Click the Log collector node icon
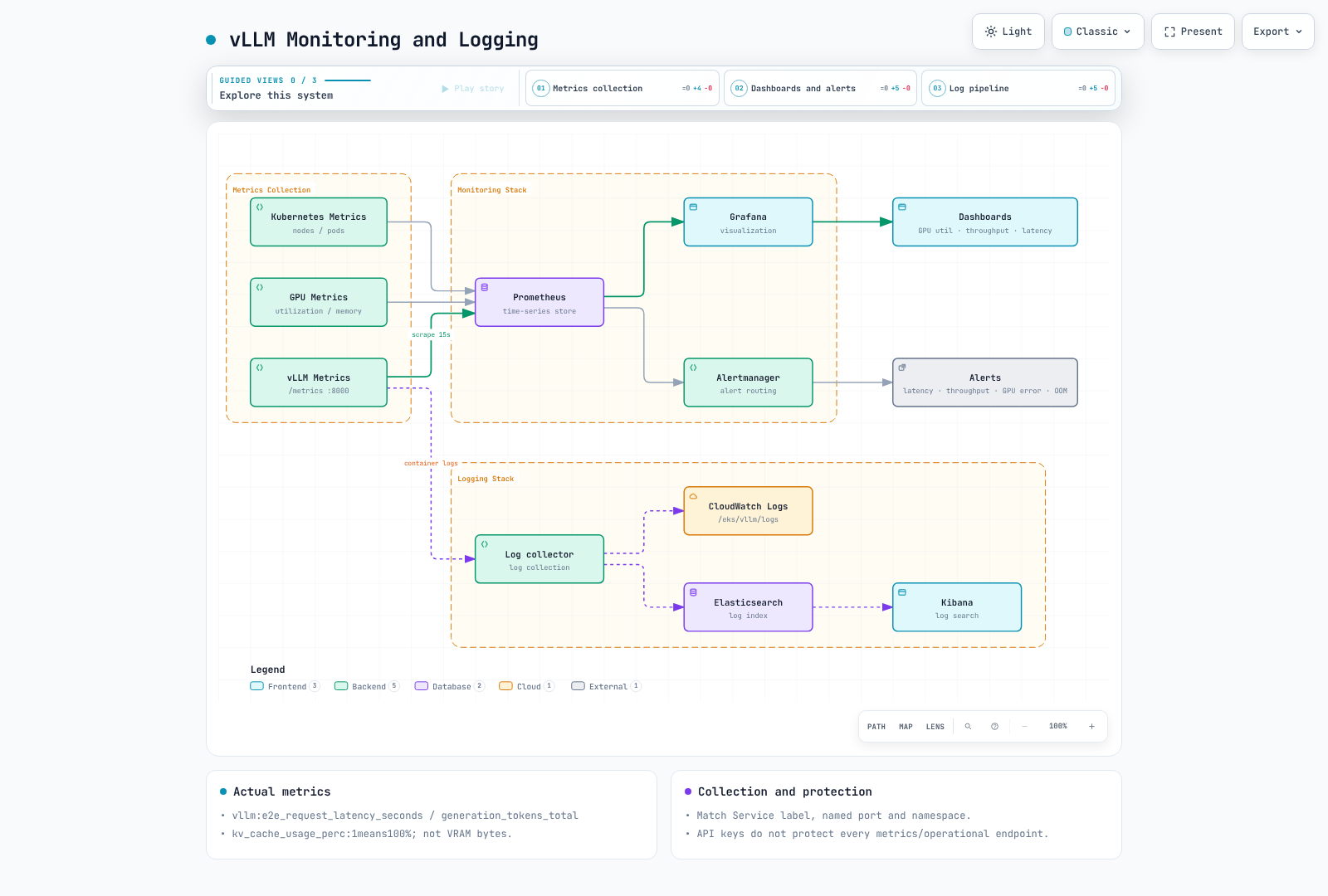The height and width of the screenshot is (896, 1328). 485,544
